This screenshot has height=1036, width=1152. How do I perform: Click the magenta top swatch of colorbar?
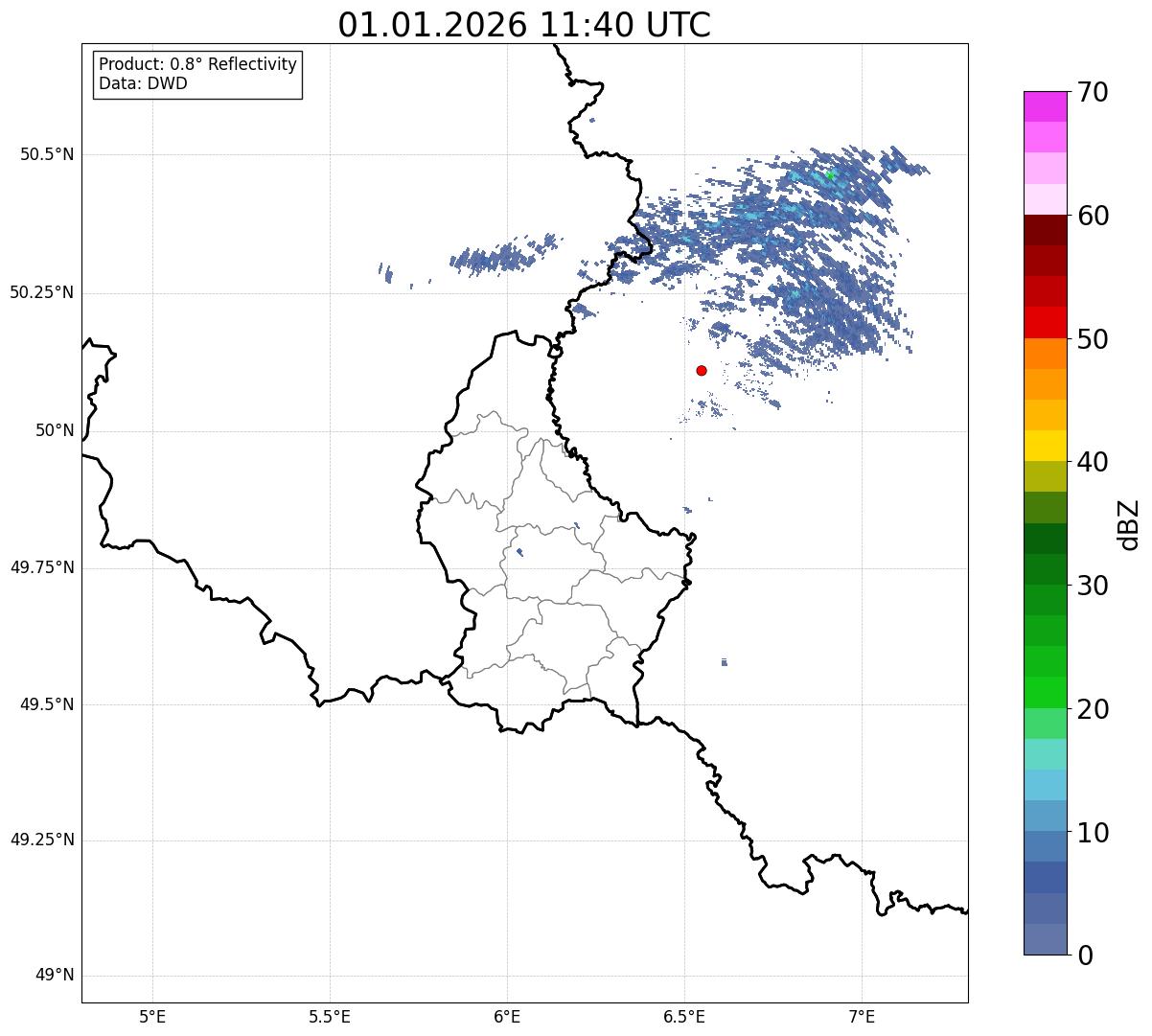(1045, 106)
